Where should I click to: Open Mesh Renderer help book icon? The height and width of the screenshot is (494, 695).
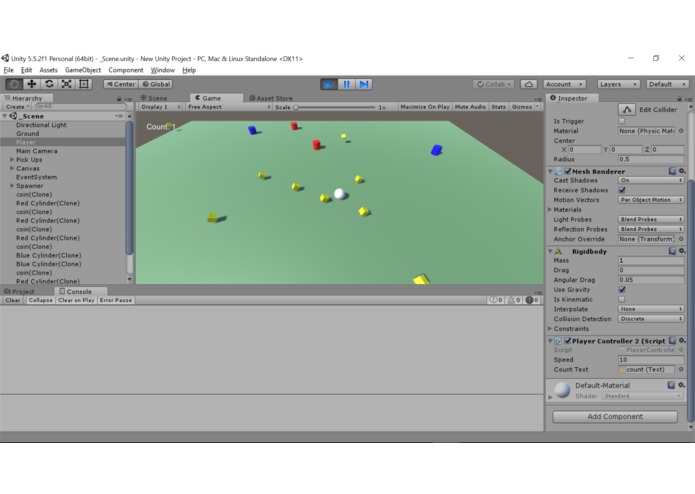point(672,171)
